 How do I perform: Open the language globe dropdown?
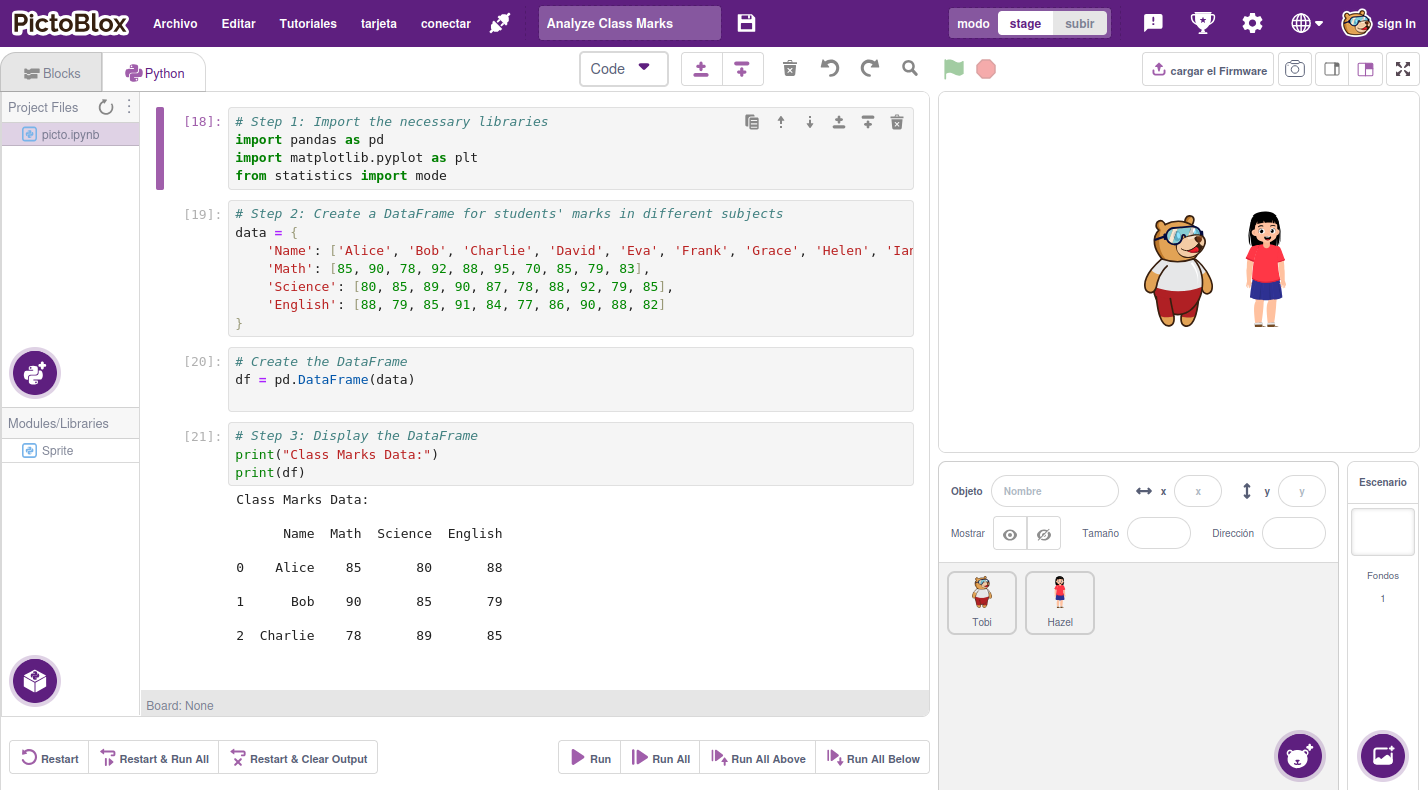1306,23
